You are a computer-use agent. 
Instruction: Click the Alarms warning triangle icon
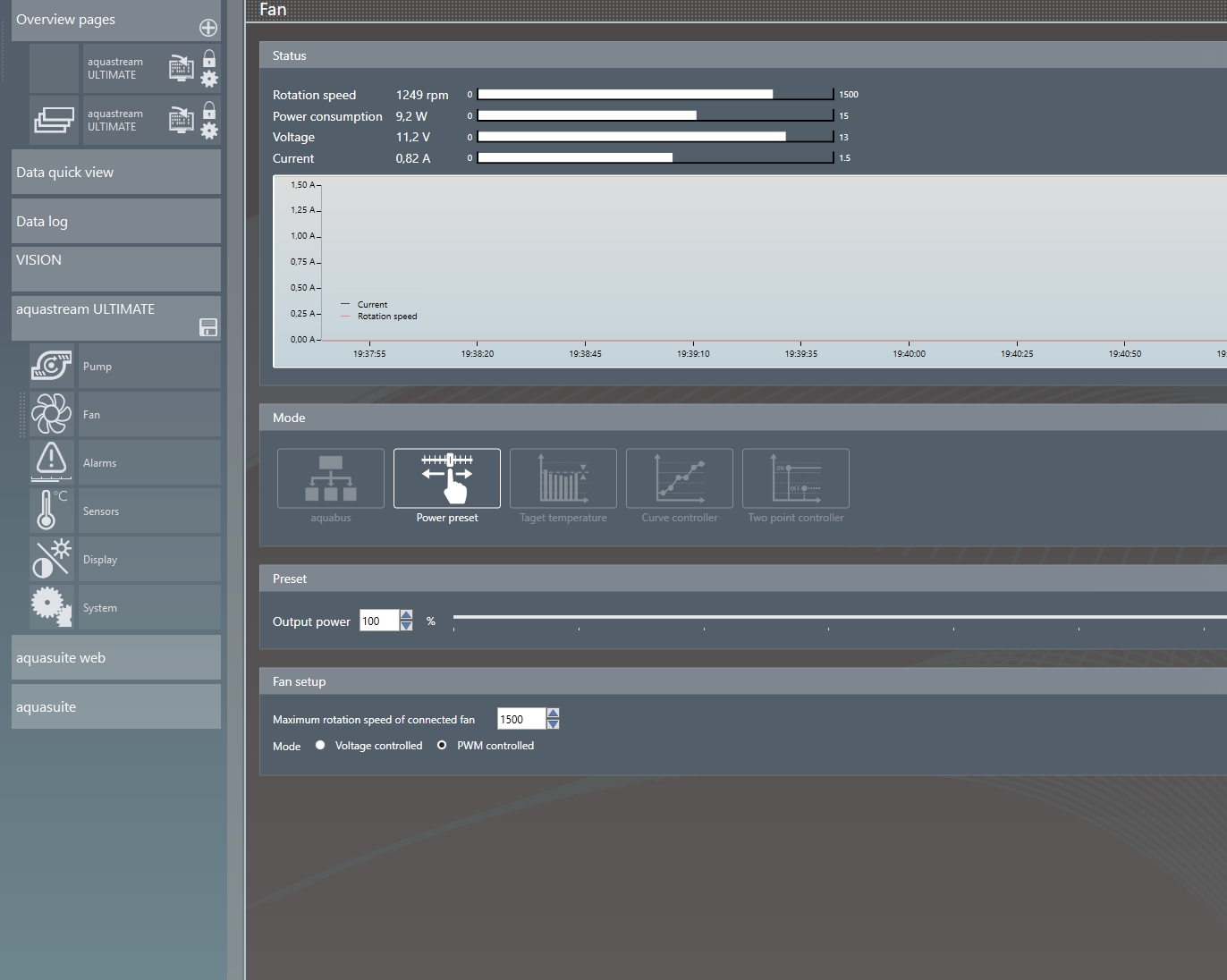(x=52, y=462)
